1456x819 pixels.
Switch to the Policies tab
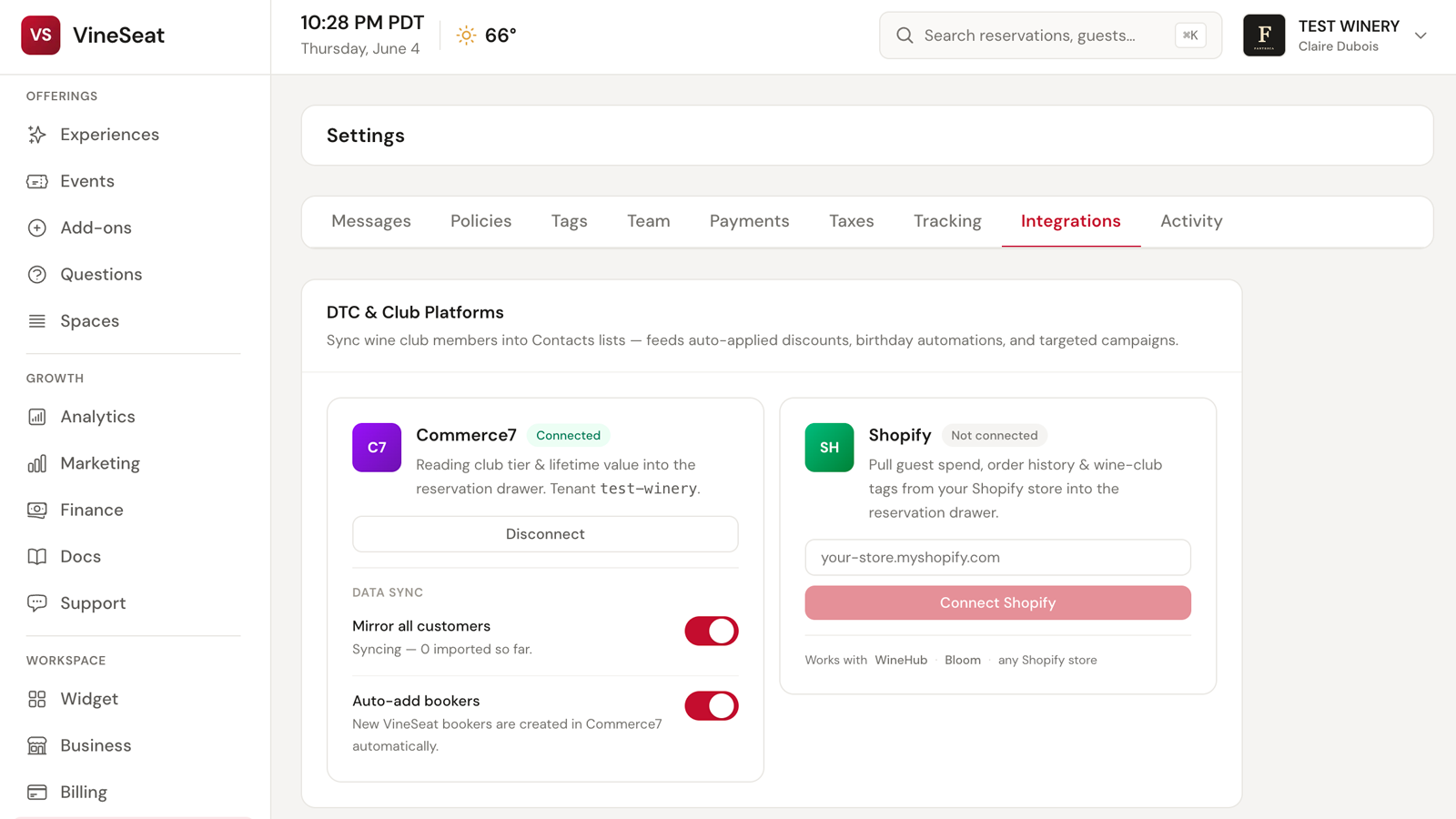point(480,221)
